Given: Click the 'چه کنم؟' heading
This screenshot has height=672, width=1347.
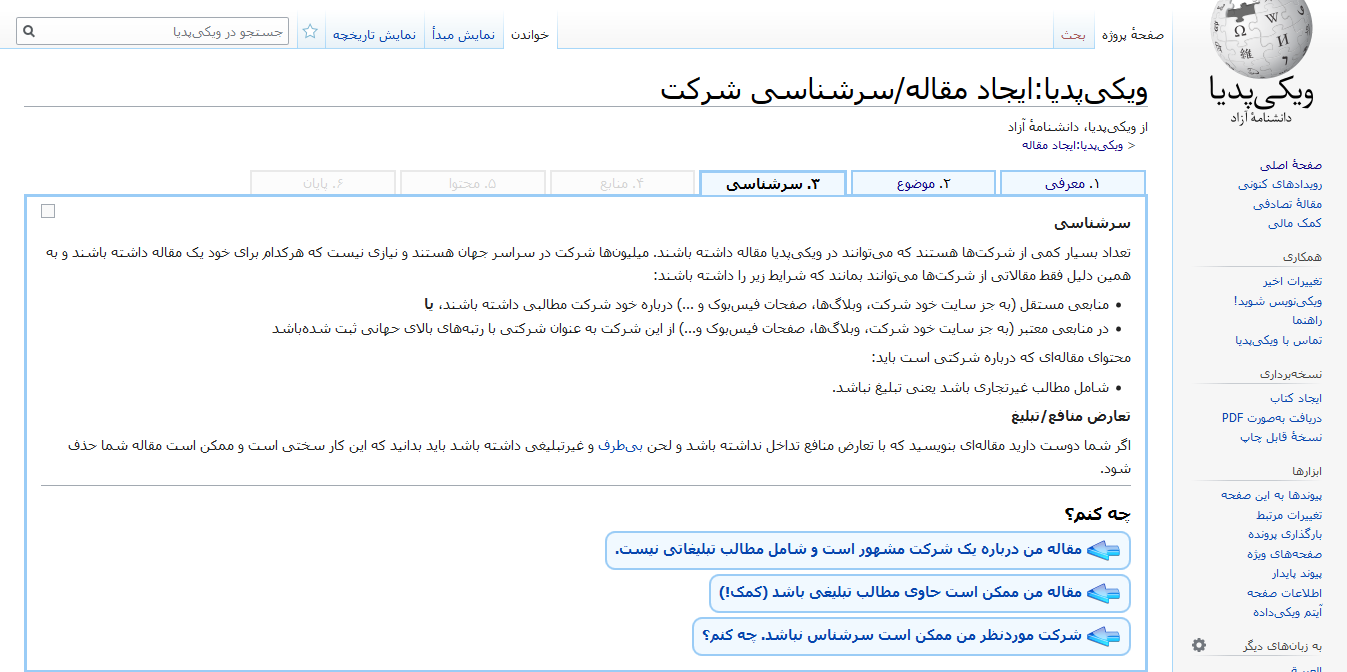Looking at the screenshot, I should pyautogui.click(x=1098, y=514).
